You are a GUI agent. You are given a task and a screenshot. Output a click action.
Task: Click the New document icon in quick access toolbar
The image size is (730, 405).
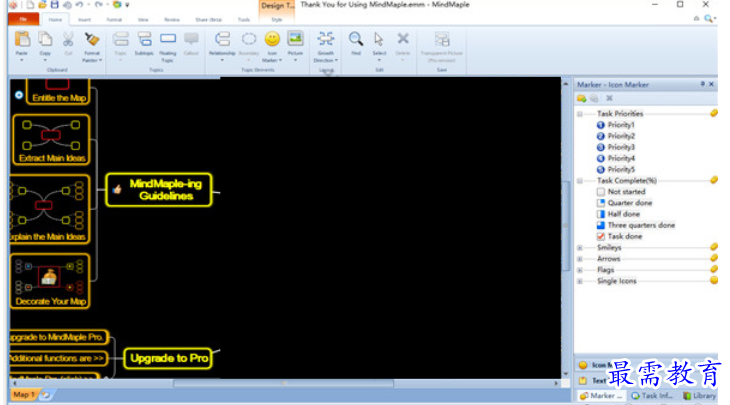30,5
